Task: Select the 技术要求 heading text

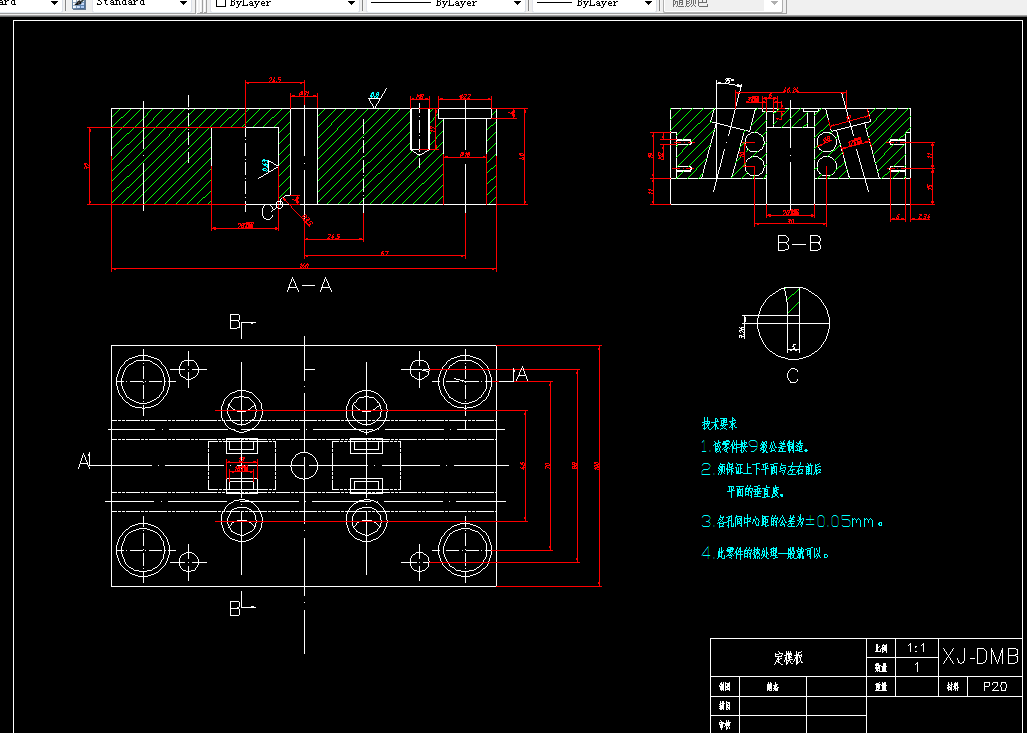Action: point(719,424)
